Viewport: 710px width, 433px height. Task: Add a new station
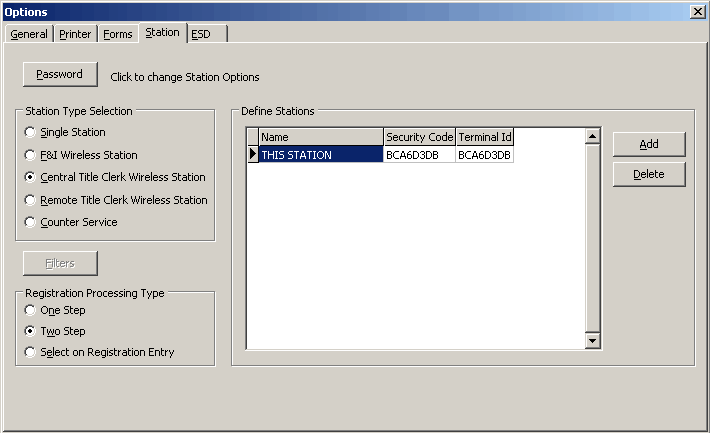point(649,144)
